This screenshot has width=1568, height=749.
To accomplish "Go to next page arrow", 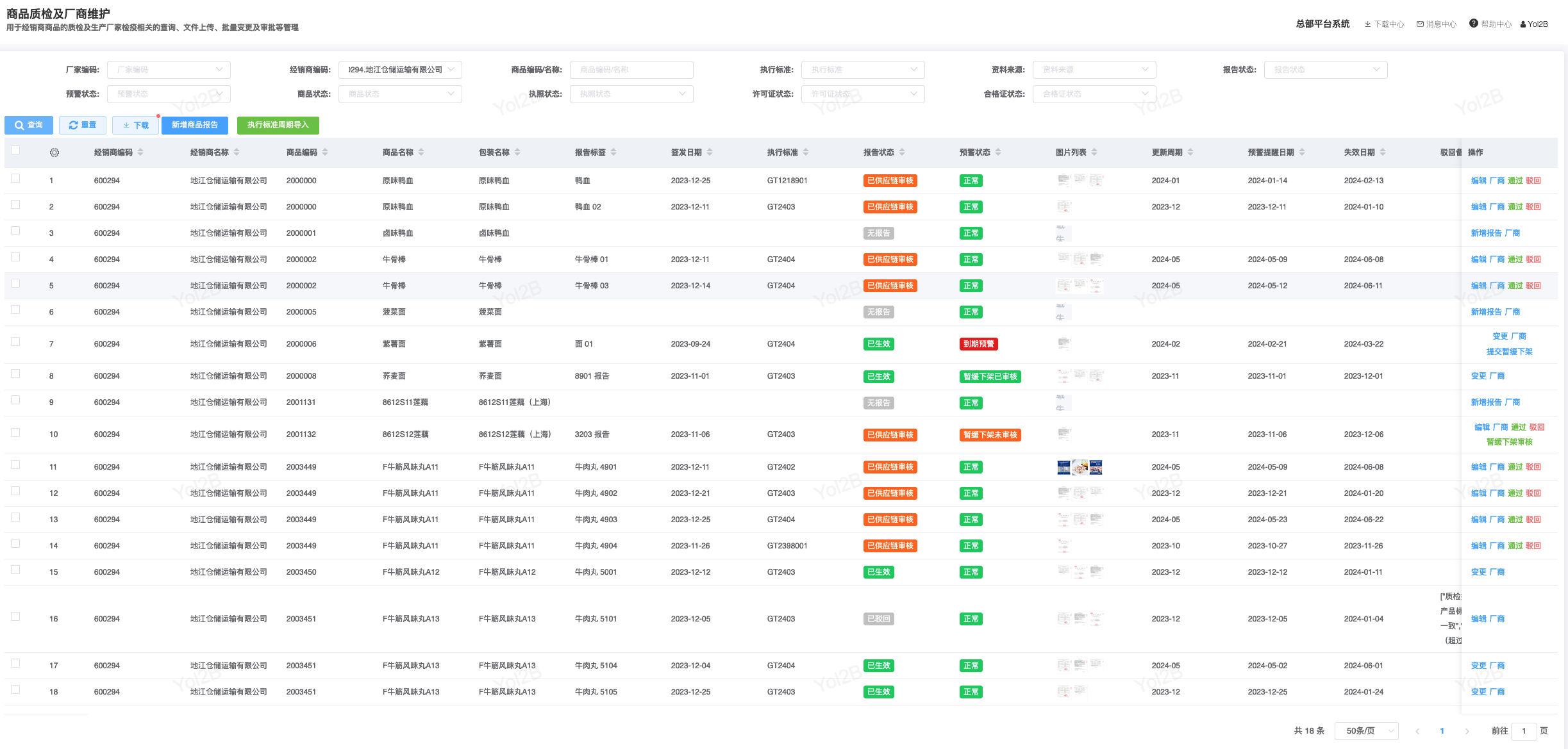I will tap(1467, 731).
